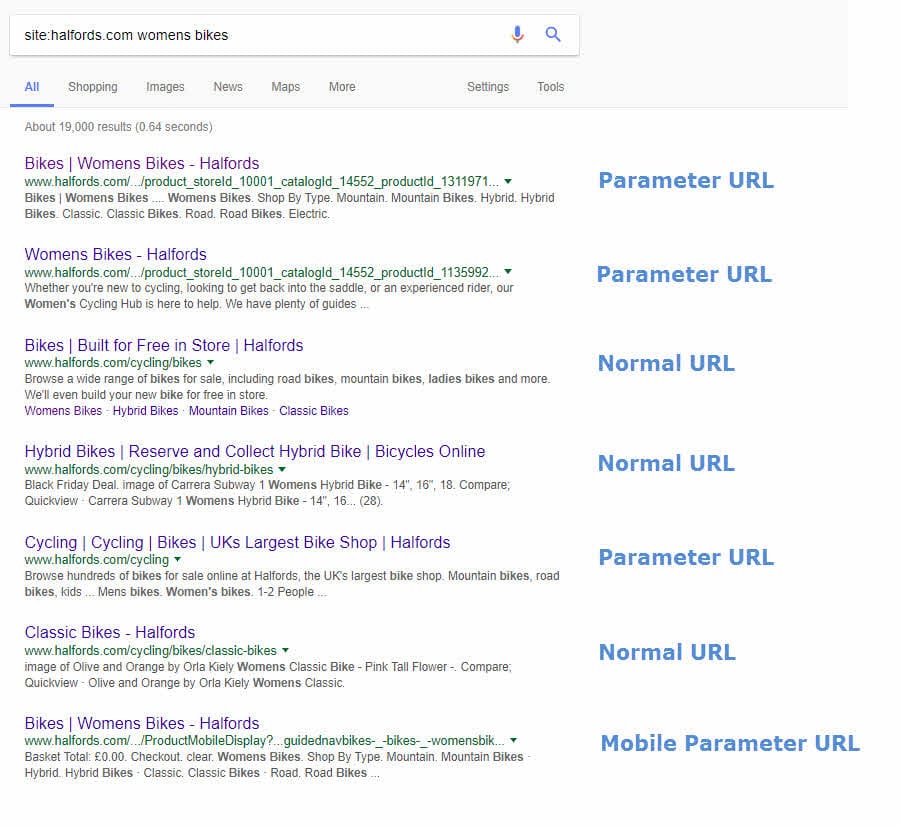Open the News tab
Screen dimensions: 900x826
[x=228, y=87]
